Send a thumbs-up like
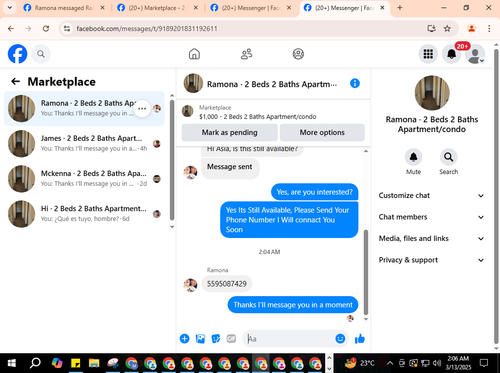 coord(360,339)
